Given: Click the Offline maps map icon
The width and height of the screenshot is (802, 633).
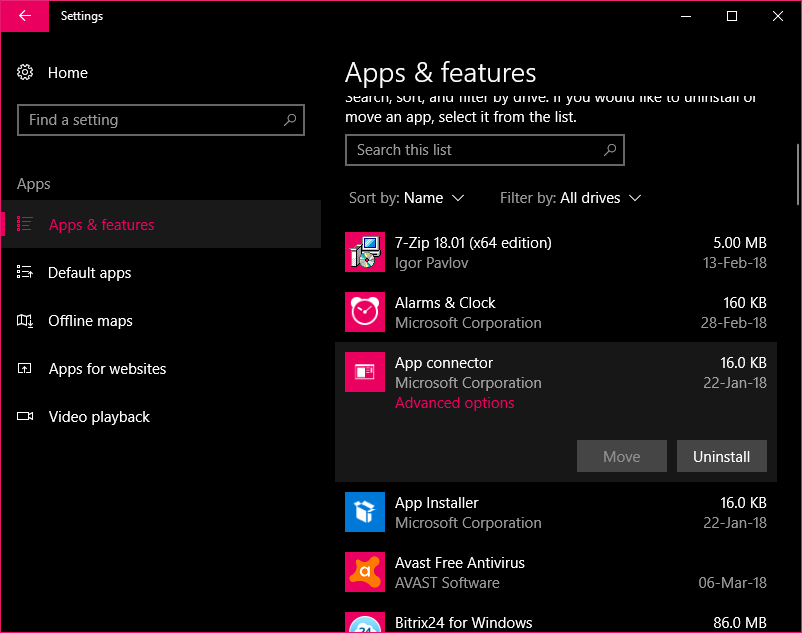Looking at the screenshot, I should [25, 321].
